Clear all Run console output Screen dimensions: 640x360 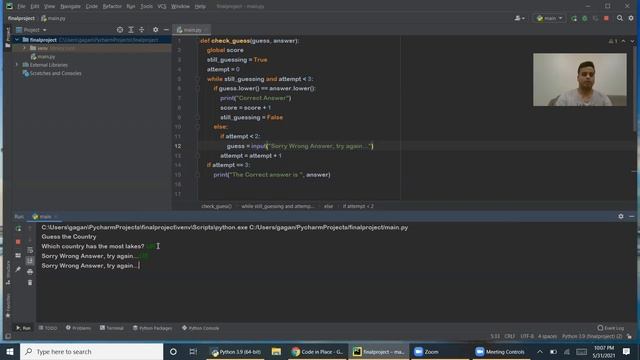pos(30,282)
